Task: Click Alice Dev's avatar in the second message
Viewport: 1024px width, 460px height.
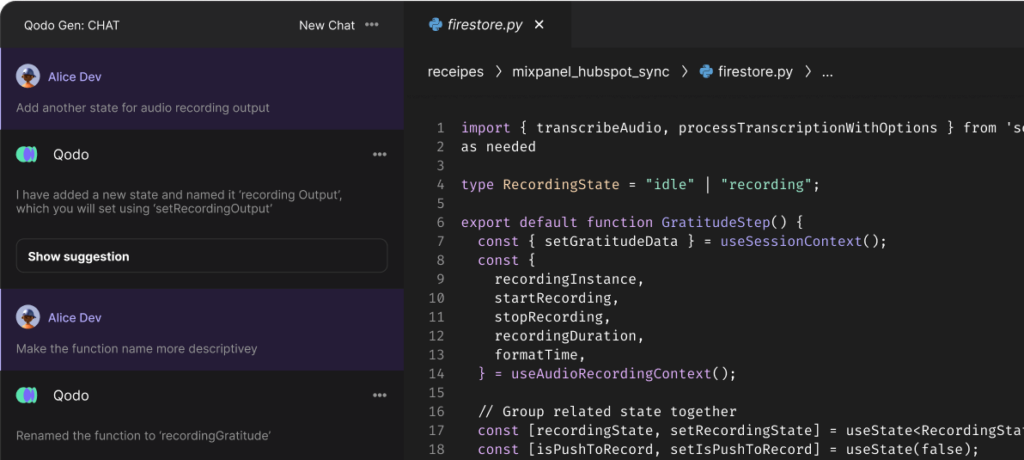Action: click(27, 318)
